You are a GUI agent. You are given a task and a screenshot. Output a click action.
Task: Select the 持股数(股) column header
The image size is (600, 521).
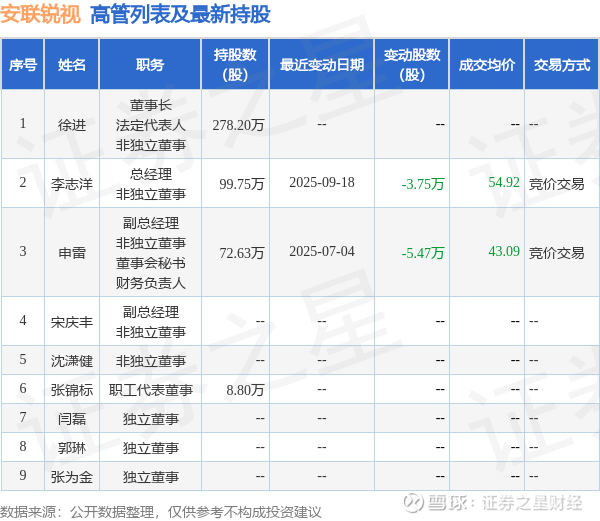click(x=235, y=65)
